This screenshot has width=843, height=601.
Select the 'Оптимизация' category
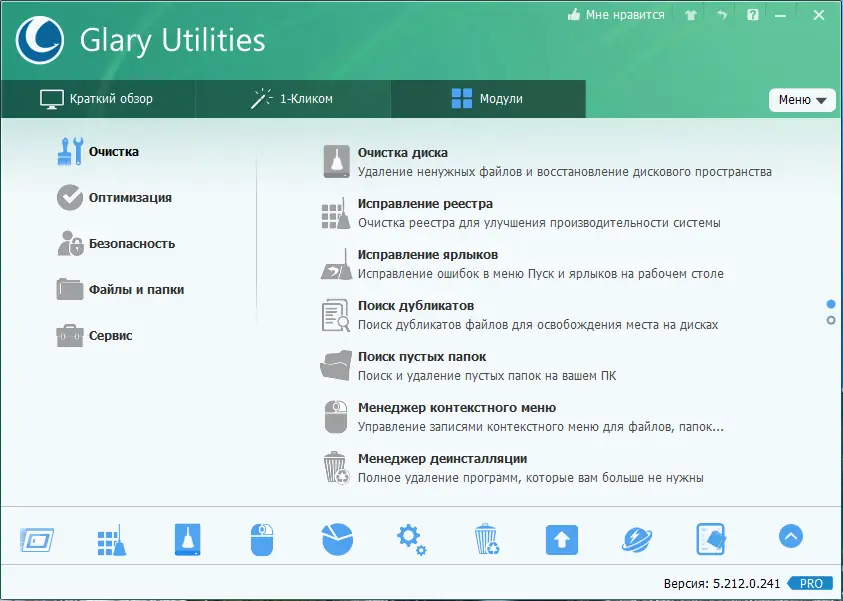(x=130, y=198)
